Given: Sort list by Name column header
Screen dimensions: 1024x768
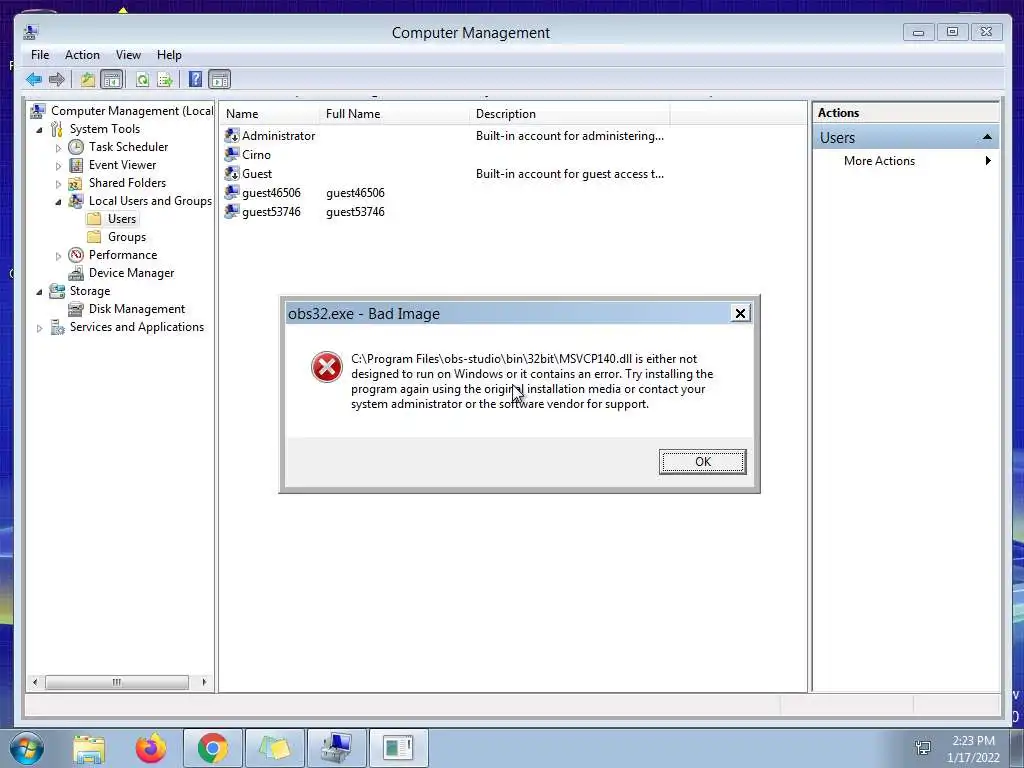Looking at the screenshot, I should point(271,114).
